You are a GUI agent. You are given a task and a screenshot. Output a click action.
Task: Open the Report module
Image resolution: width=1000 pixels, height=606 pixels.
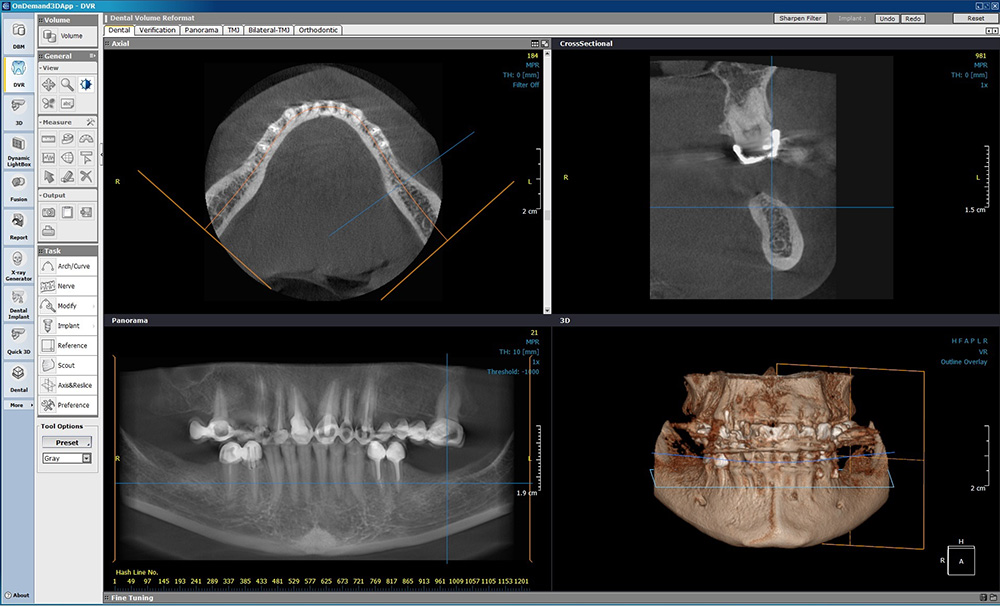coord(18,226)
